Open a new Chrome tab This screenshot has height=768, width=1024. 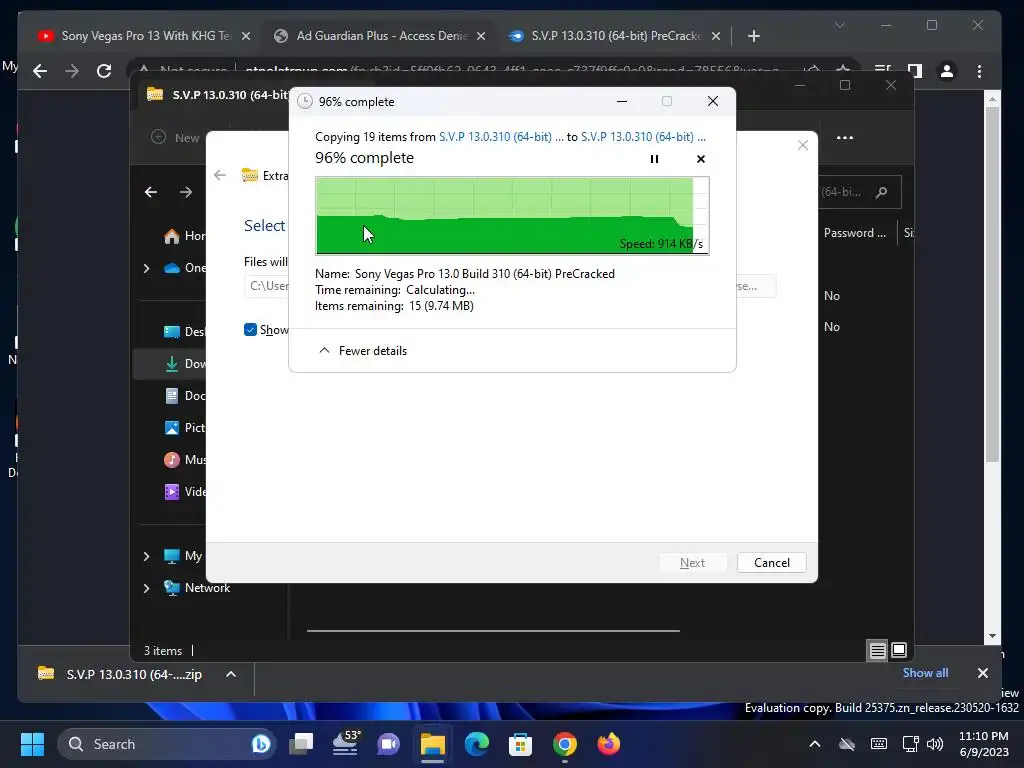pyautogui.click(x=754, y=36)
